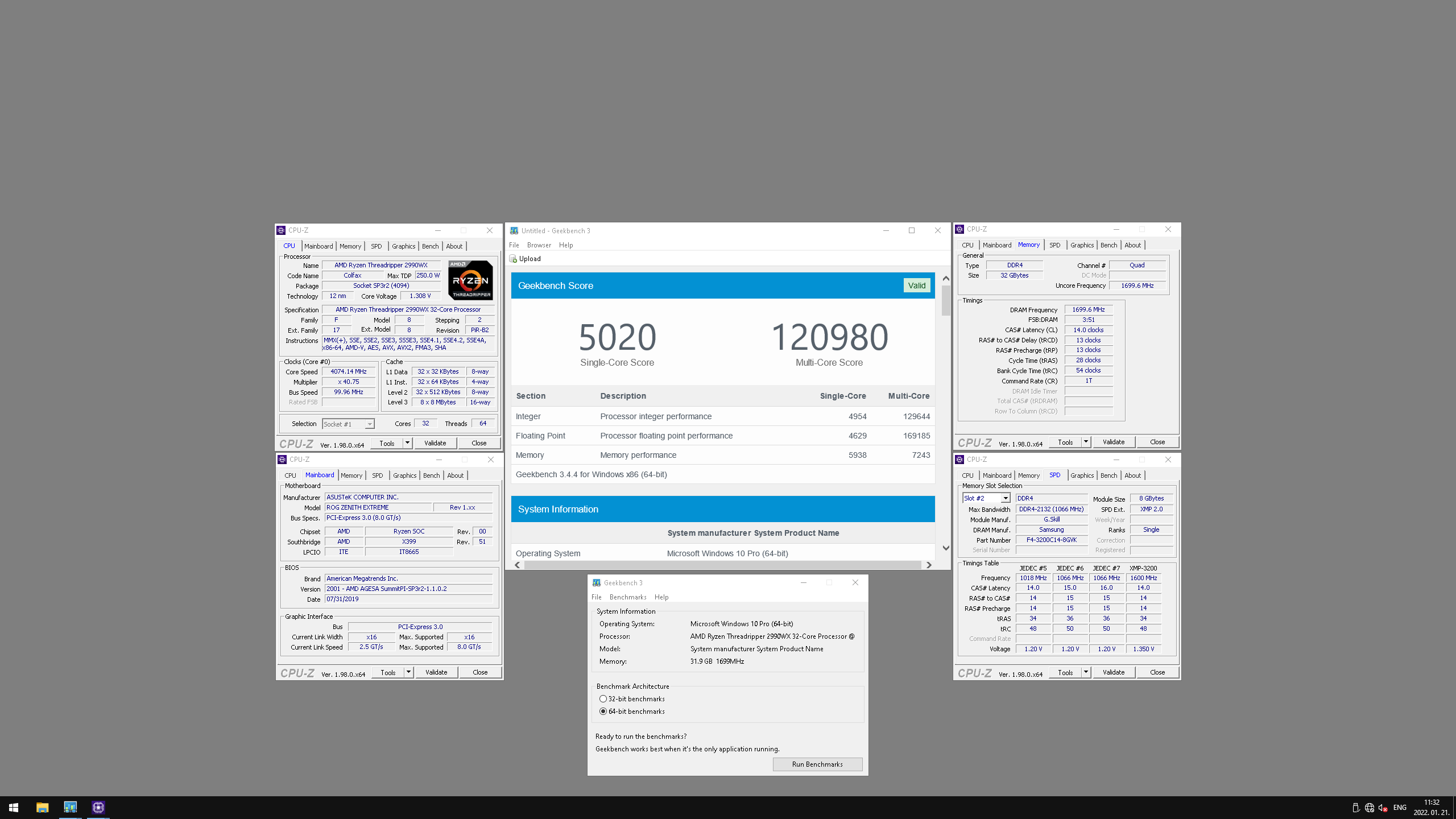Open Help menu in Geekbench results window
The image size is (1456, 819).
[566, 245]
